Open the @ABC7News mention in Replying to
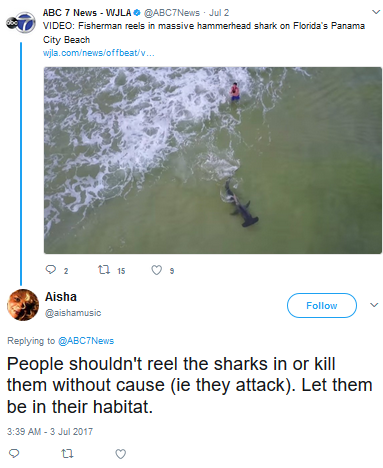 pyautogui.click(x=86, y=341)
